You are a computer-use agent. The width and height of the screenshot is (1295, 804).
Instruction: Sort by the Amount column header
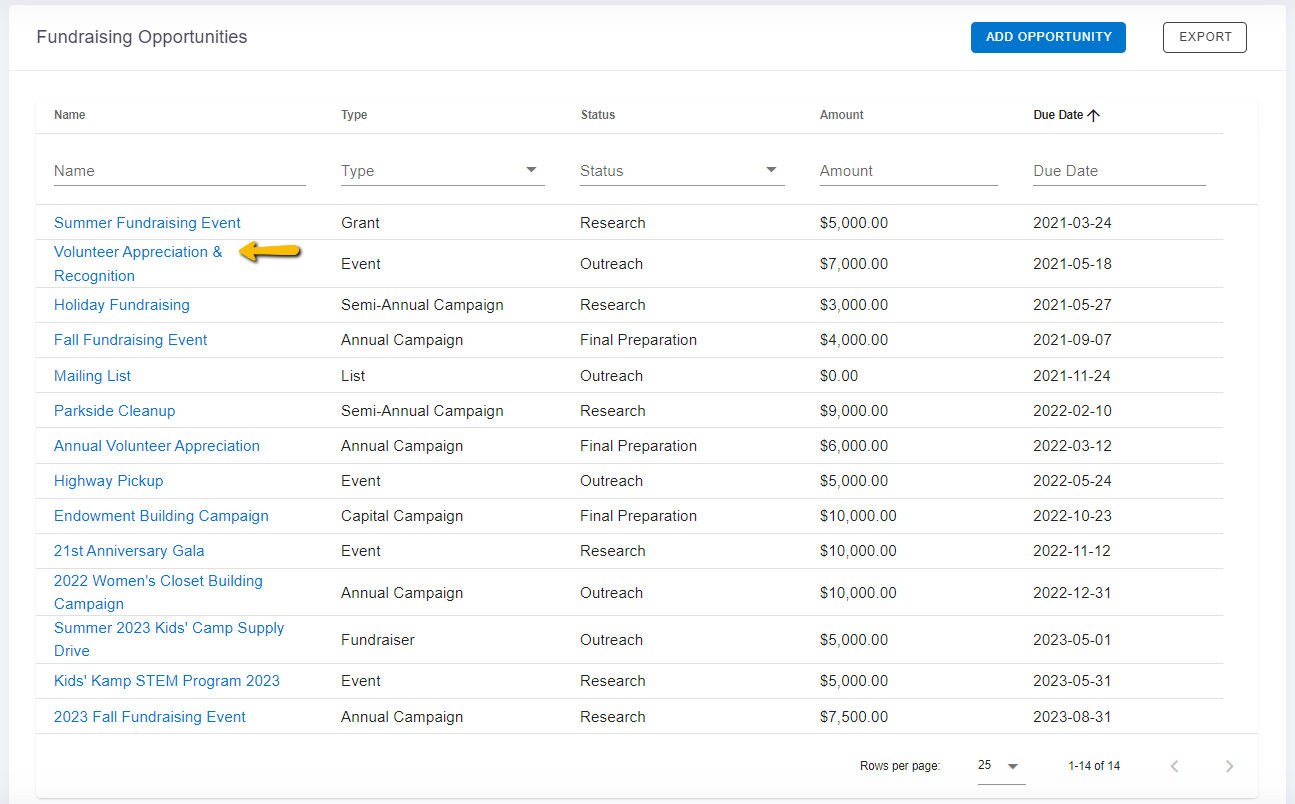(x=842, y=115)
